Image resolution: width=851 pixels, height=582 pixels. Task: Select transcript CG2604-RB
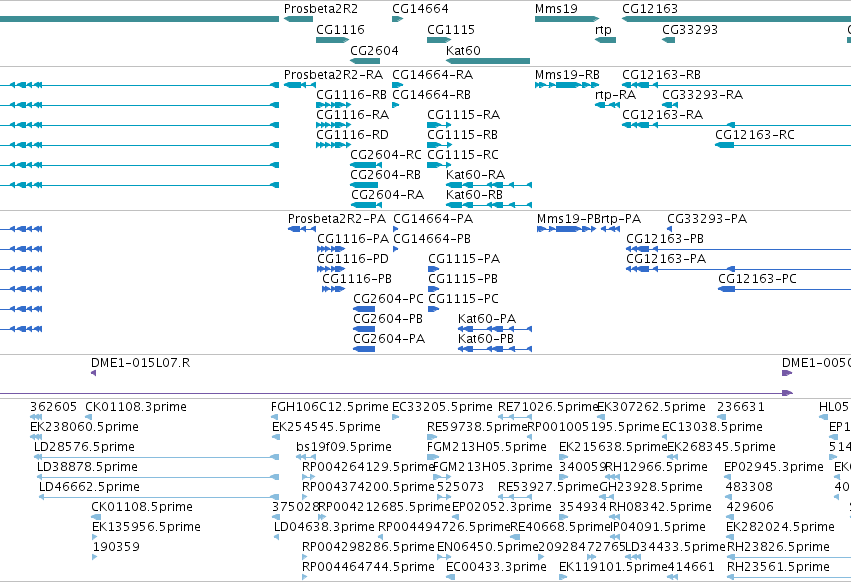pyautogui.click(x=385, y=175)
